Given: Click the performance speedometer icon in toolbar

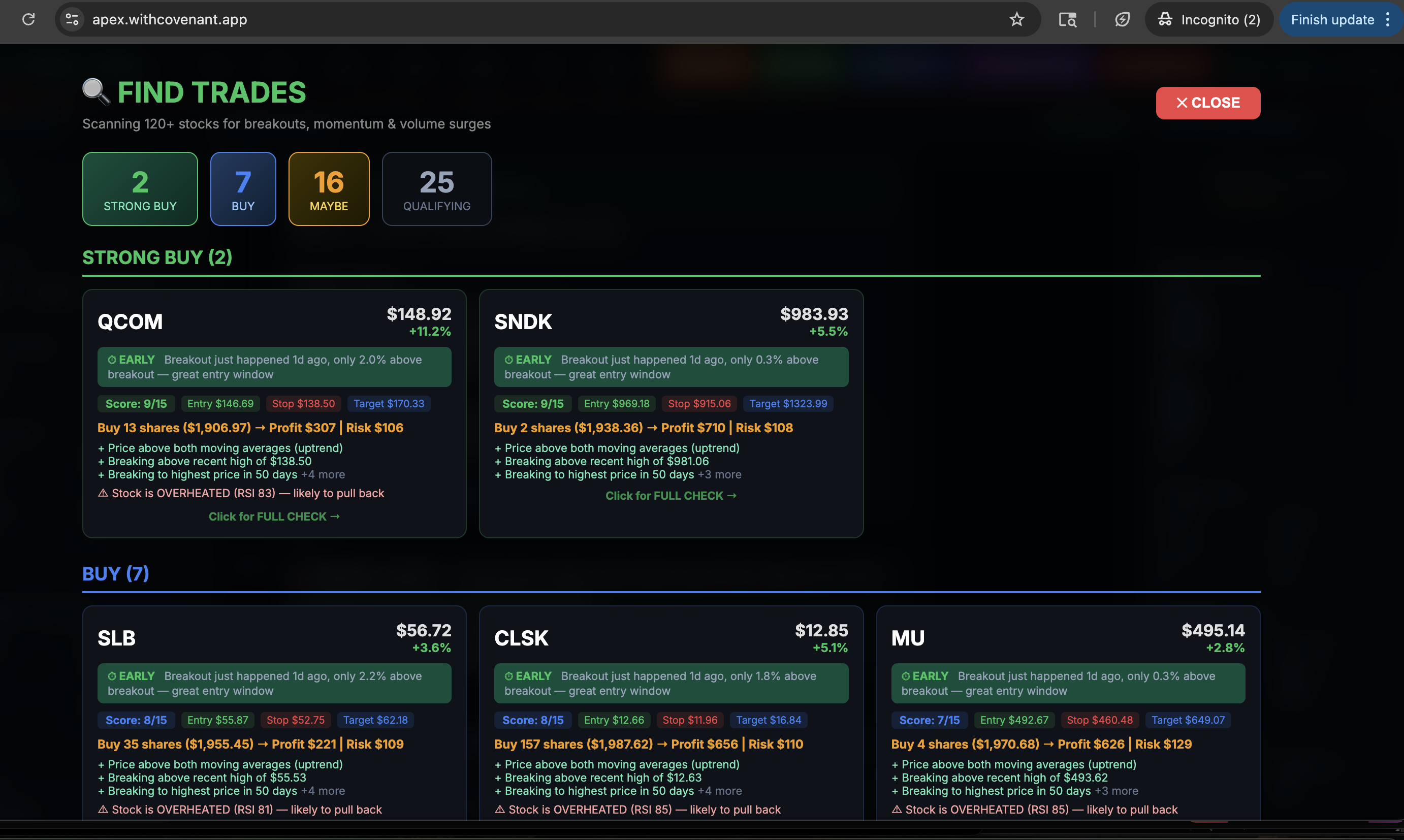Looking at the screenshot, I should [x=1122, y=19].
